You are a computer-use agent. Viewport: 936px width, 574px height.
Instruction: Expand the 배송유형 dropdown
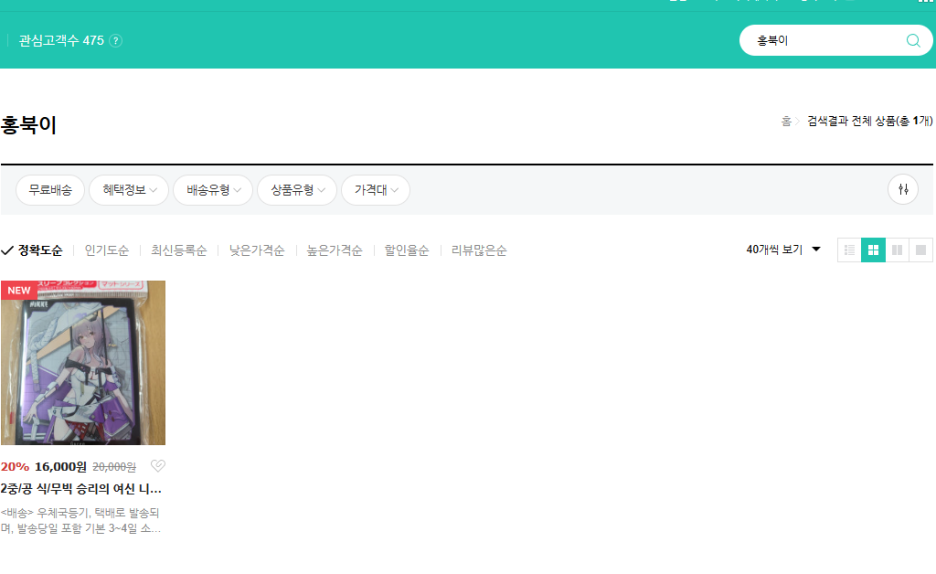point(213,190)
